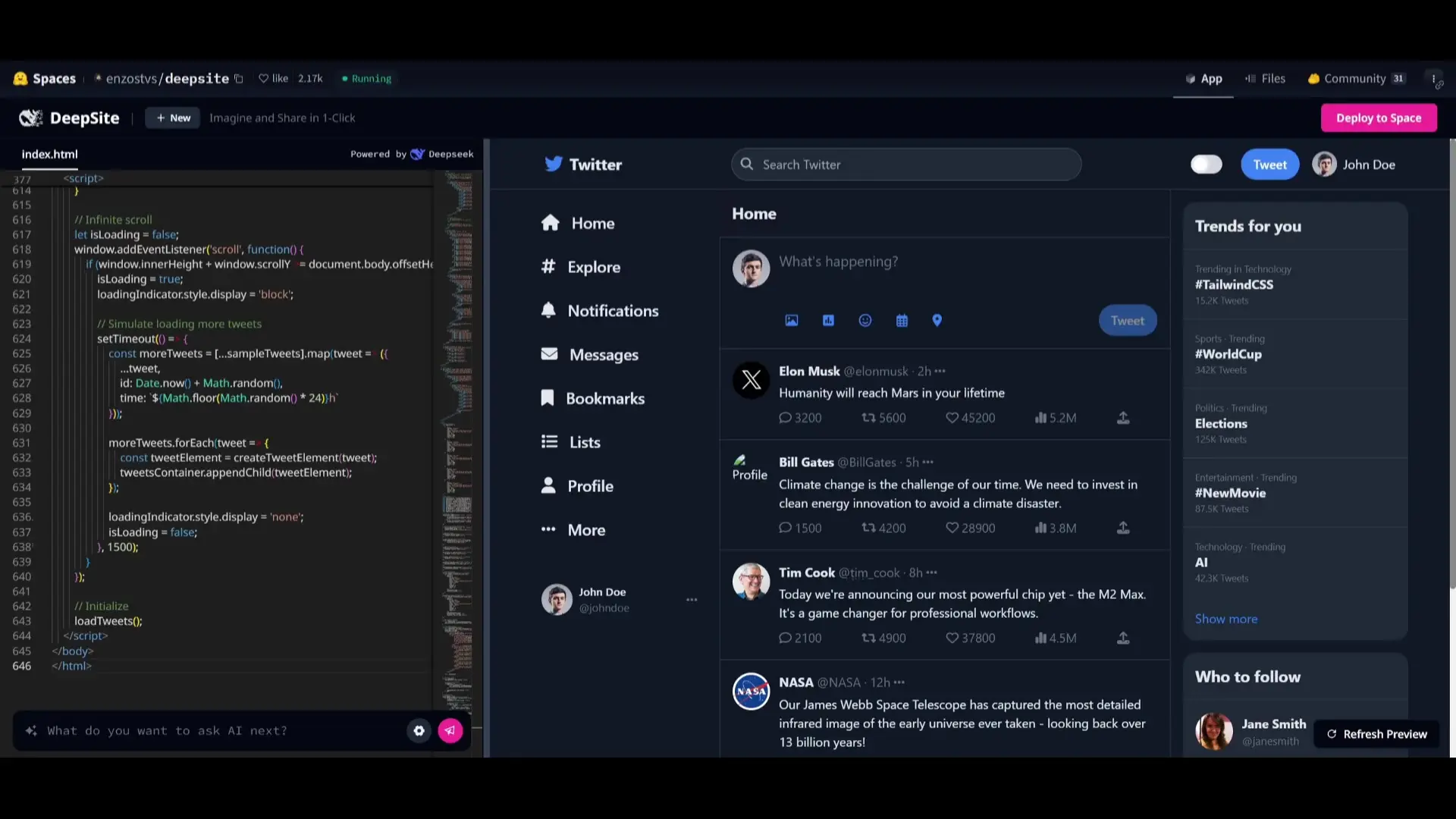Open Bookmarks in sidebar

(592, 399)
